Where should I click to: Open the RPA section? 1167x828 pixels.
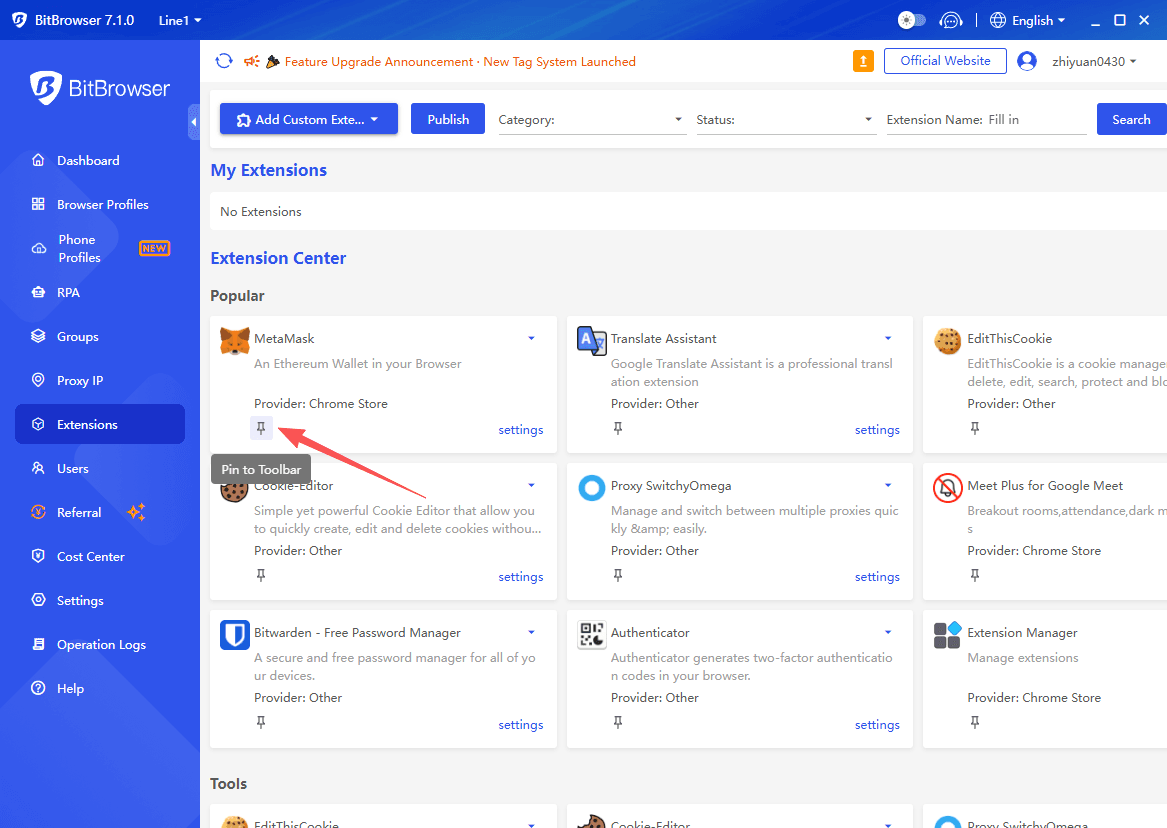click(70, 292)
